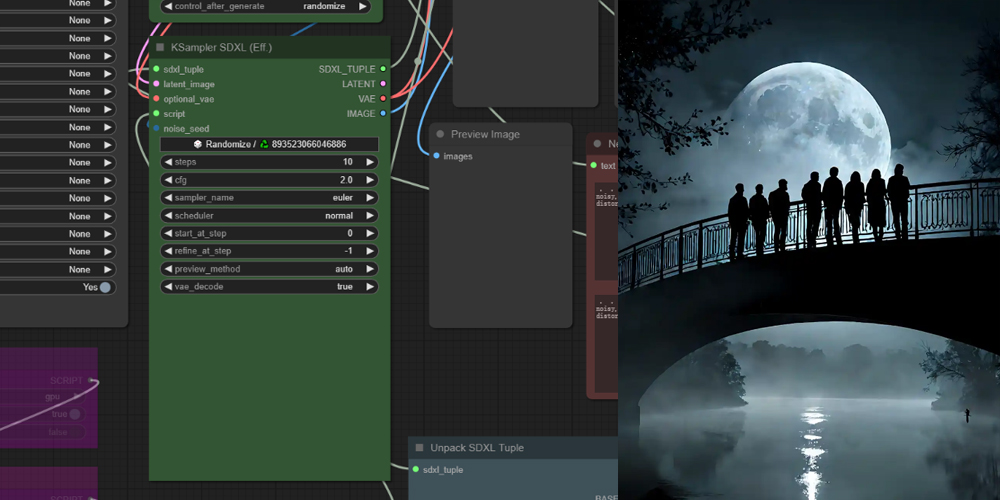This screenshot has width=1000, height=500.
Task: Click the IMAGE output port
Action: click(383, 114)
